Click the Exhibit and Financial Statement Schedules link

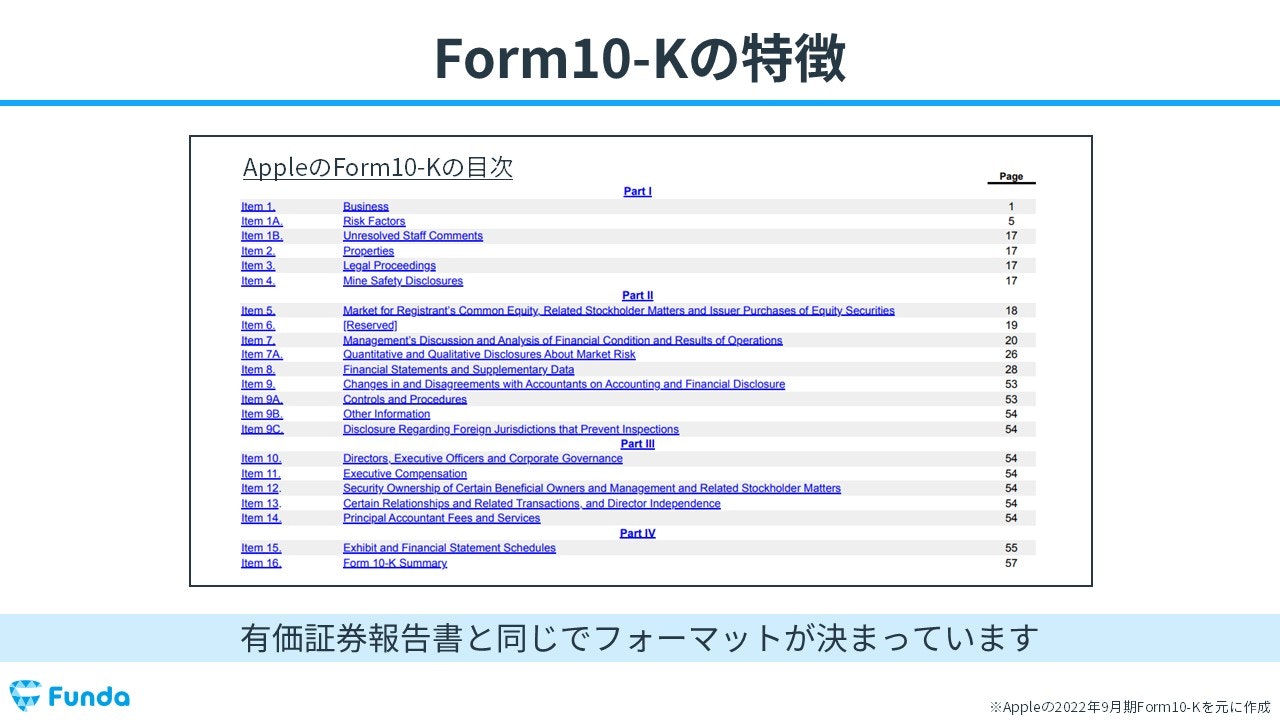point(449,547)
